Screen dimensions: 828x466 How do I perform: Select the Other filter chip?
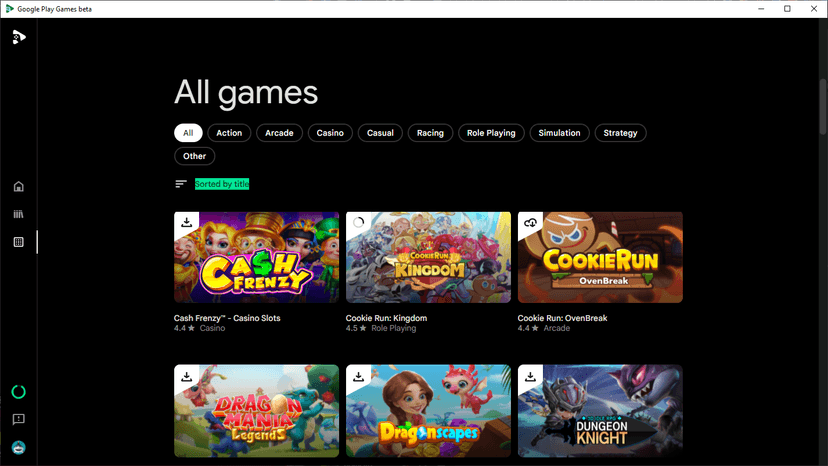[x=194, y=156]
